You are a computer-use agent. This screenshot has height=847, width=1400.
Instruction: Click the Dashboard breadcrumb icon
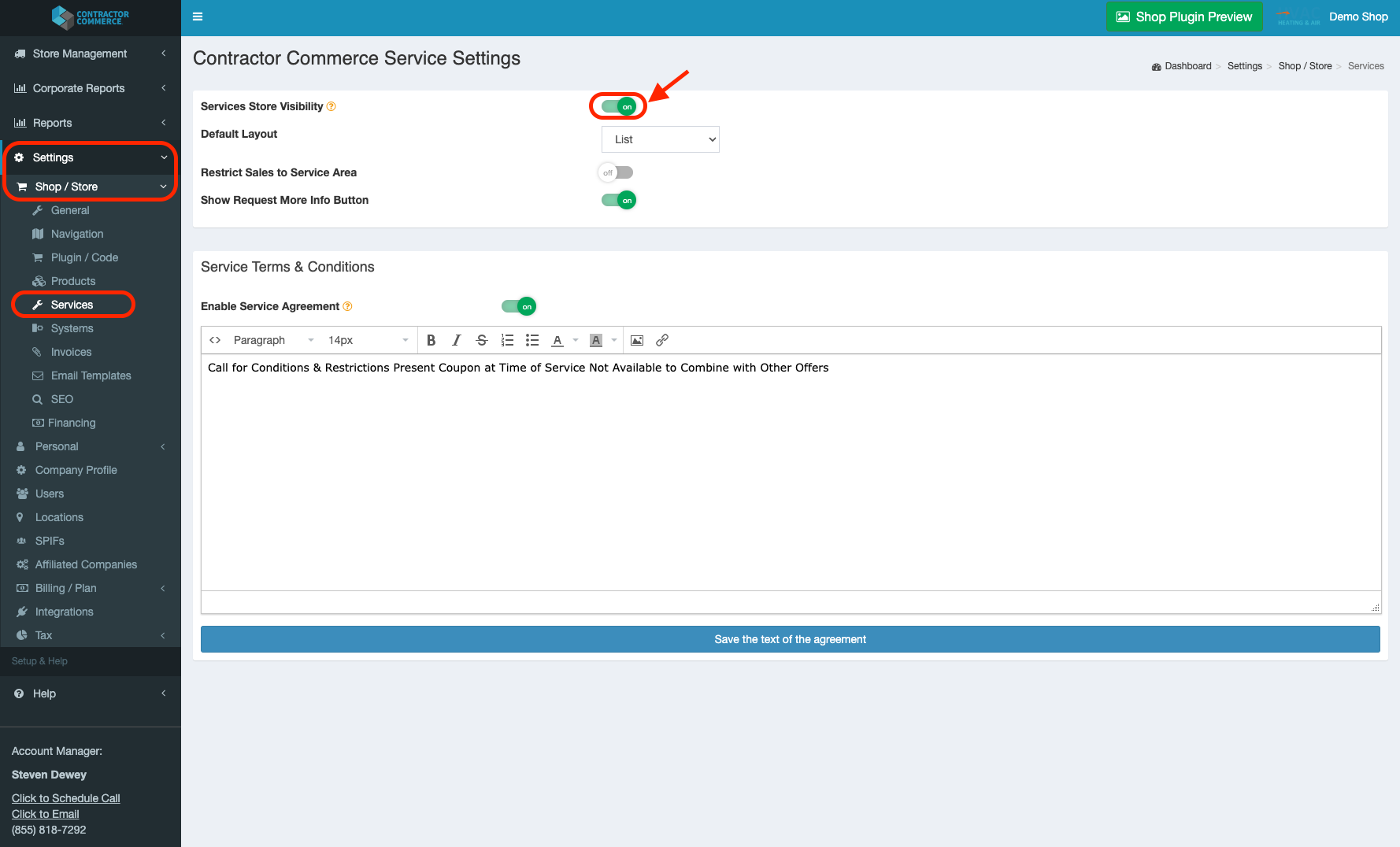[x=1157, y=66]
